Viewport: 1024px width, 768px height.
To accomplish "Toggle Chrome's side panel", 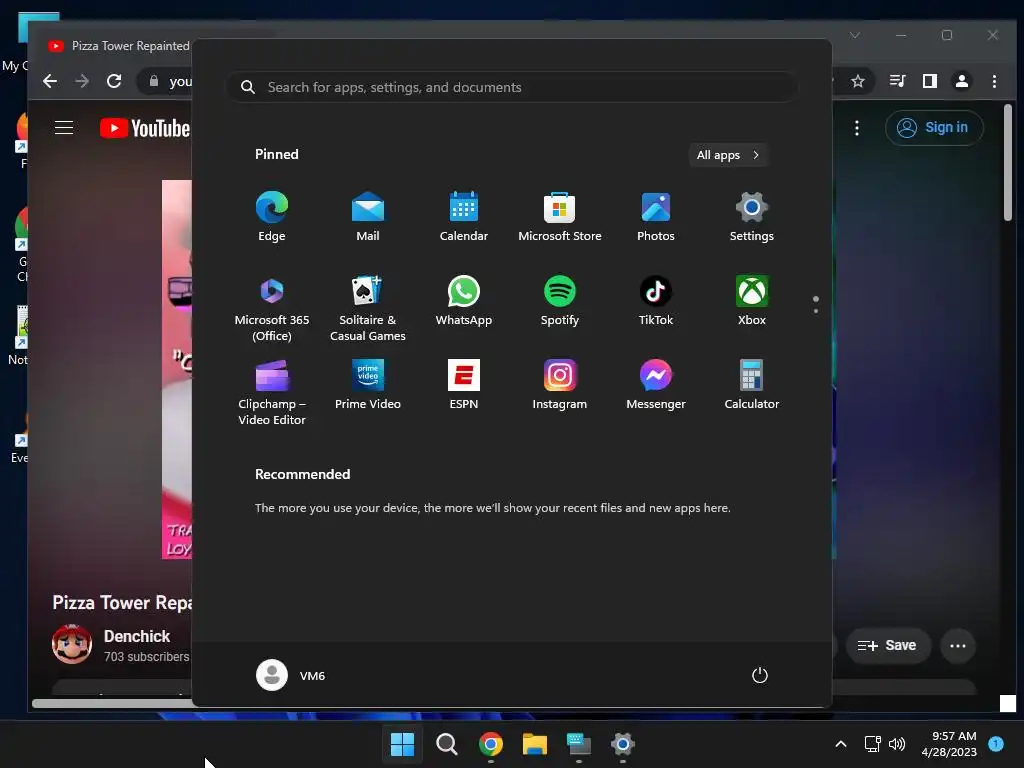I will (930, 81).
